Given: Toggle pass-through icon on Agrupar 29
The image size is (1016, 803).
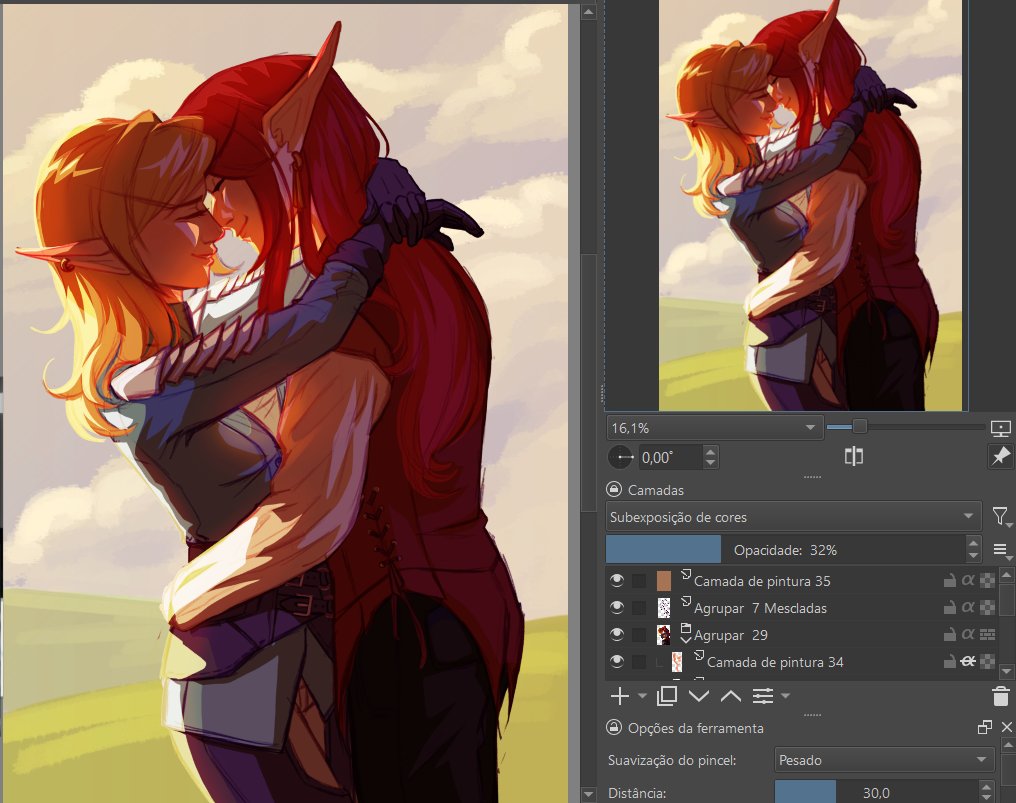Looking at the screenshot, I should pos(987,634).
